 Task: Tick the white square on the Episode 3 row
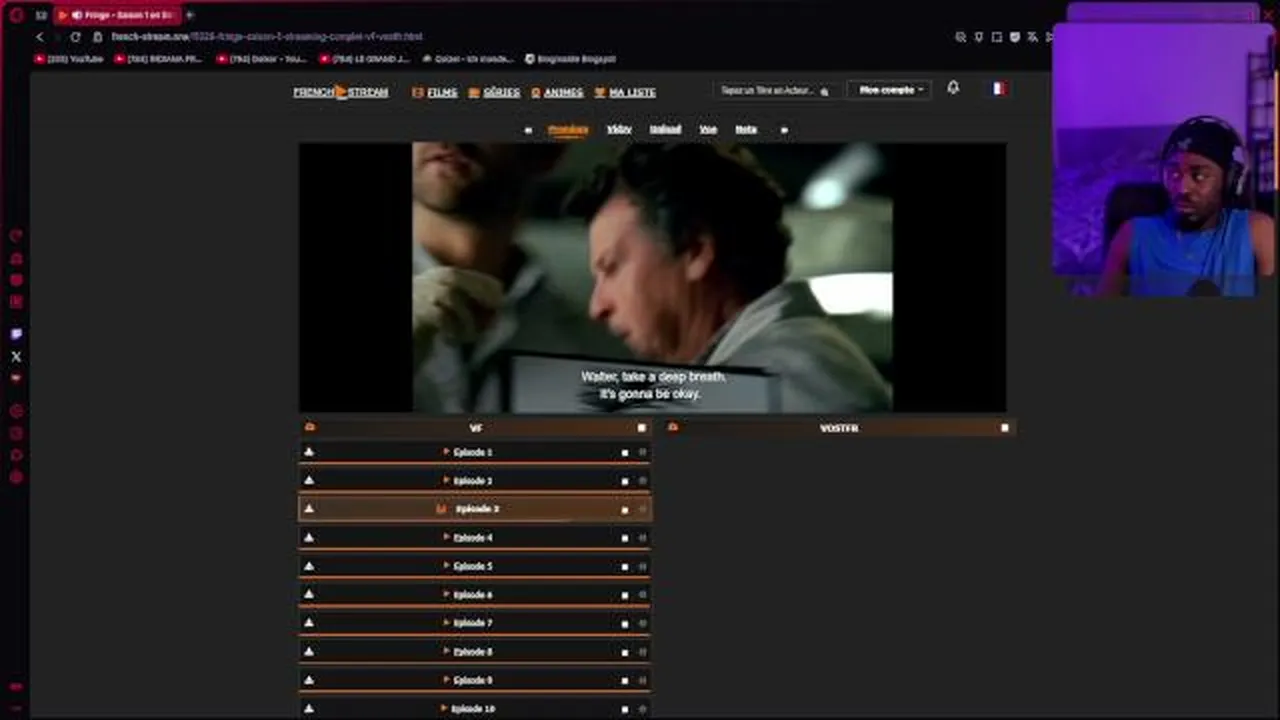625,510
